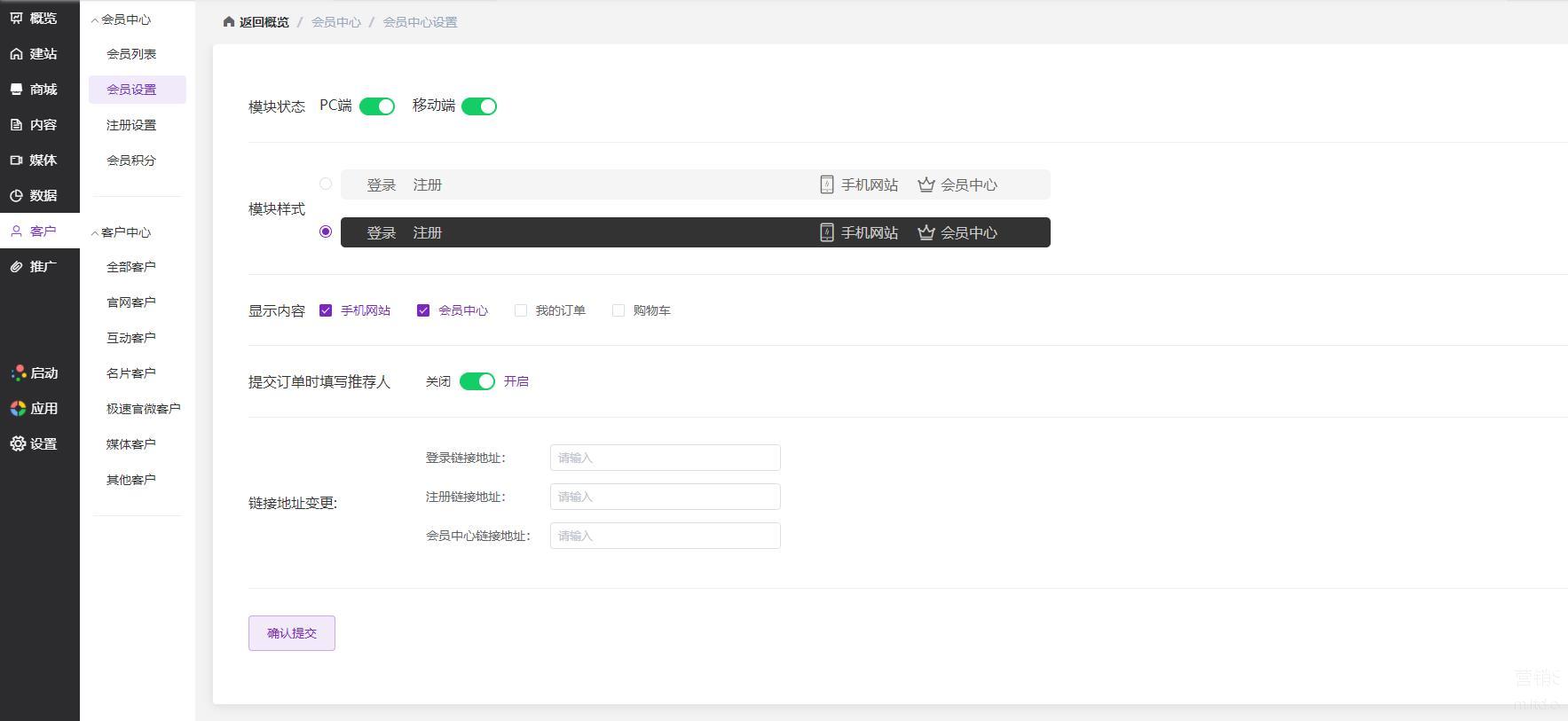Open the 推广 promotion icon
The image size is (1568, 721).
click(17, 267)
